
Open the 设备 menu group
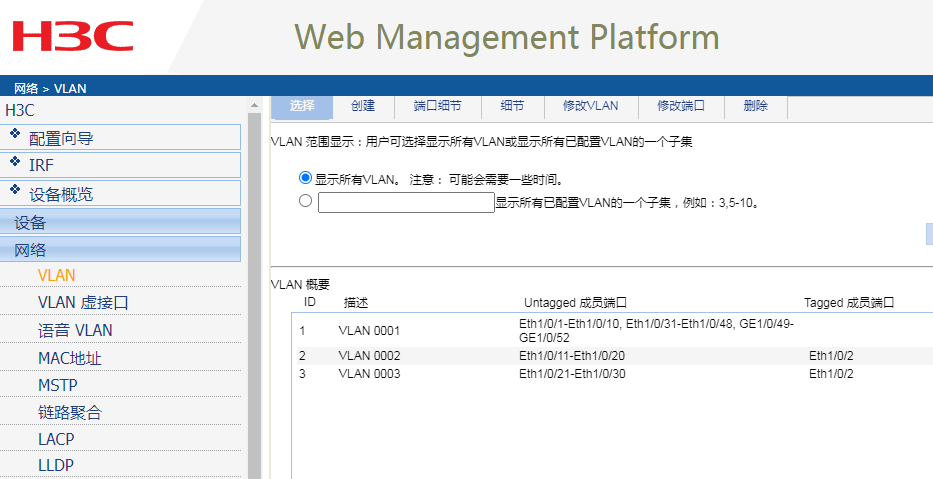(30, 222)
